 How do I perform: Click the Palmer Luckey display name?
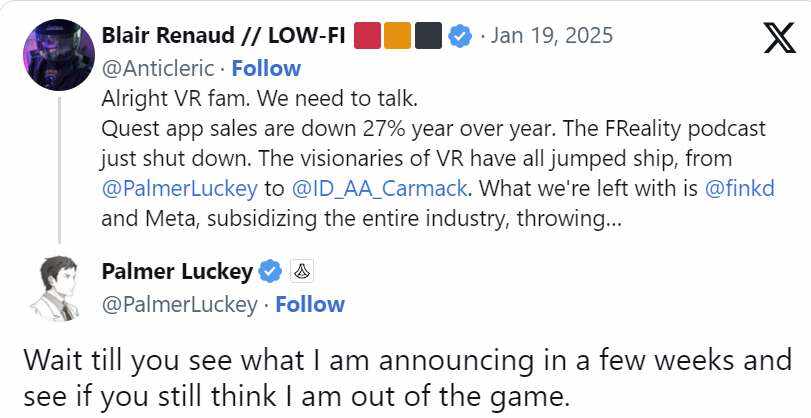[x=177, y=271]
